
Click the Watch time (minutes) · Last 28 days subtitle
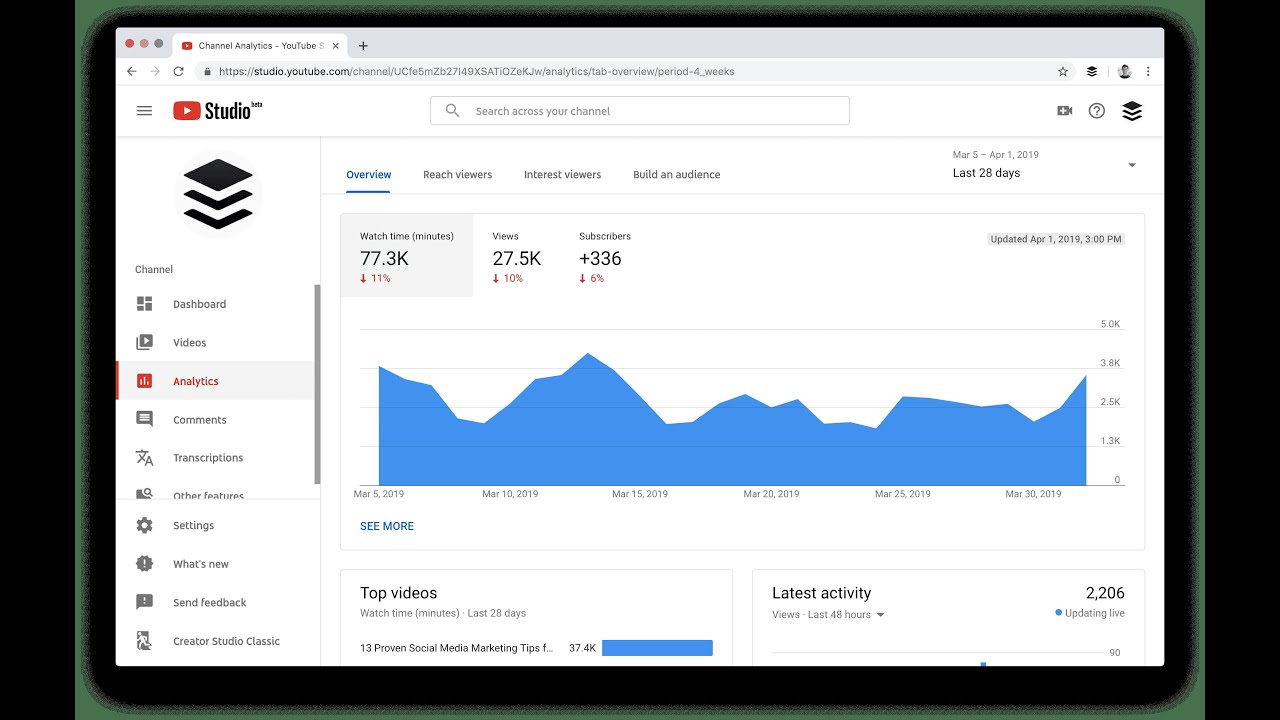[443, 613]
